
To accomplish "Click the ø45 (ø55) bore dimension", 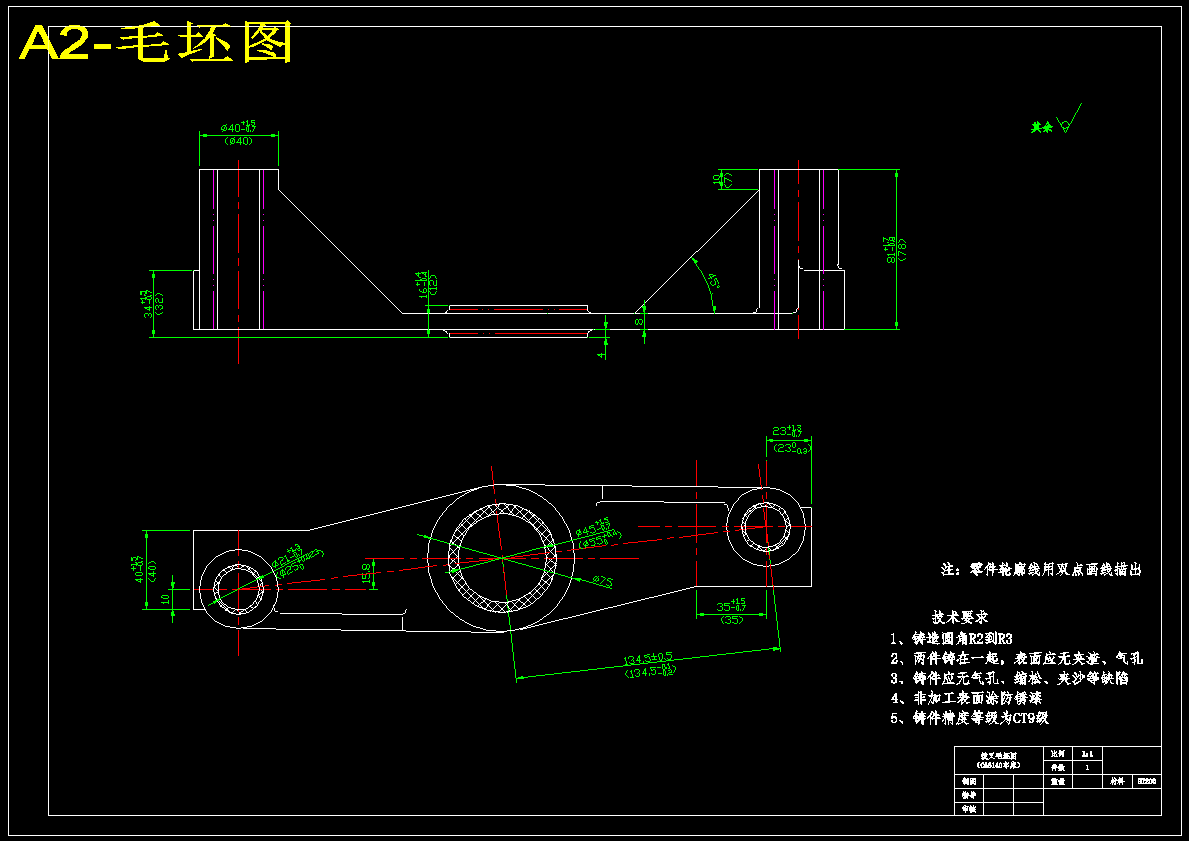I will 598,533.
